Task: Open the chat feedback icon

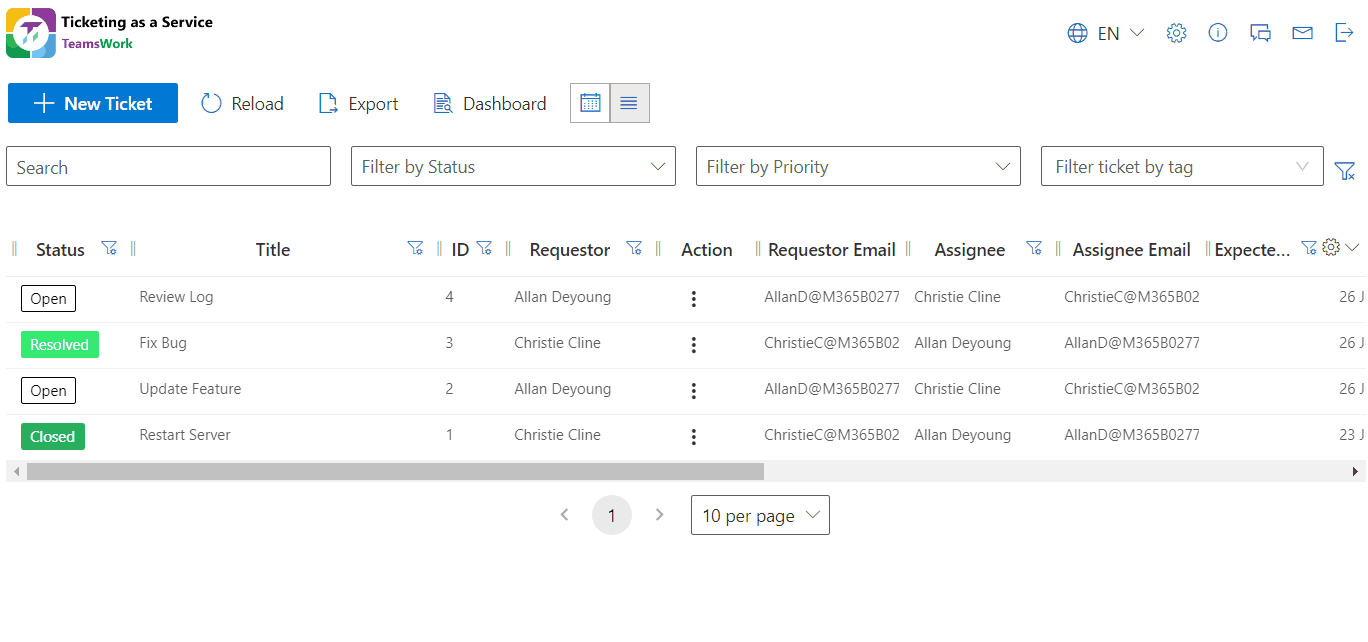Action: pos(1260,33)
